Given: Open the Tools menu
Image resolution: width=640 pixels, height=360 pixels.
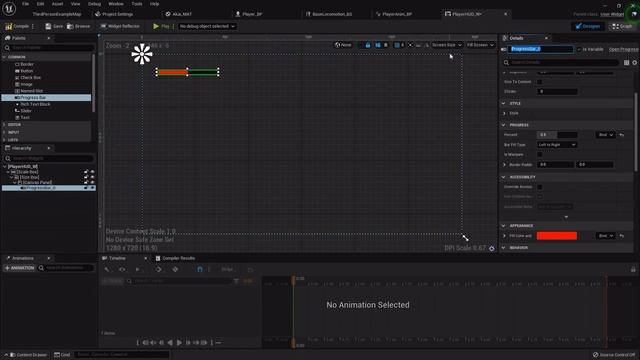Looking at the screenshot, I should 137,4.
